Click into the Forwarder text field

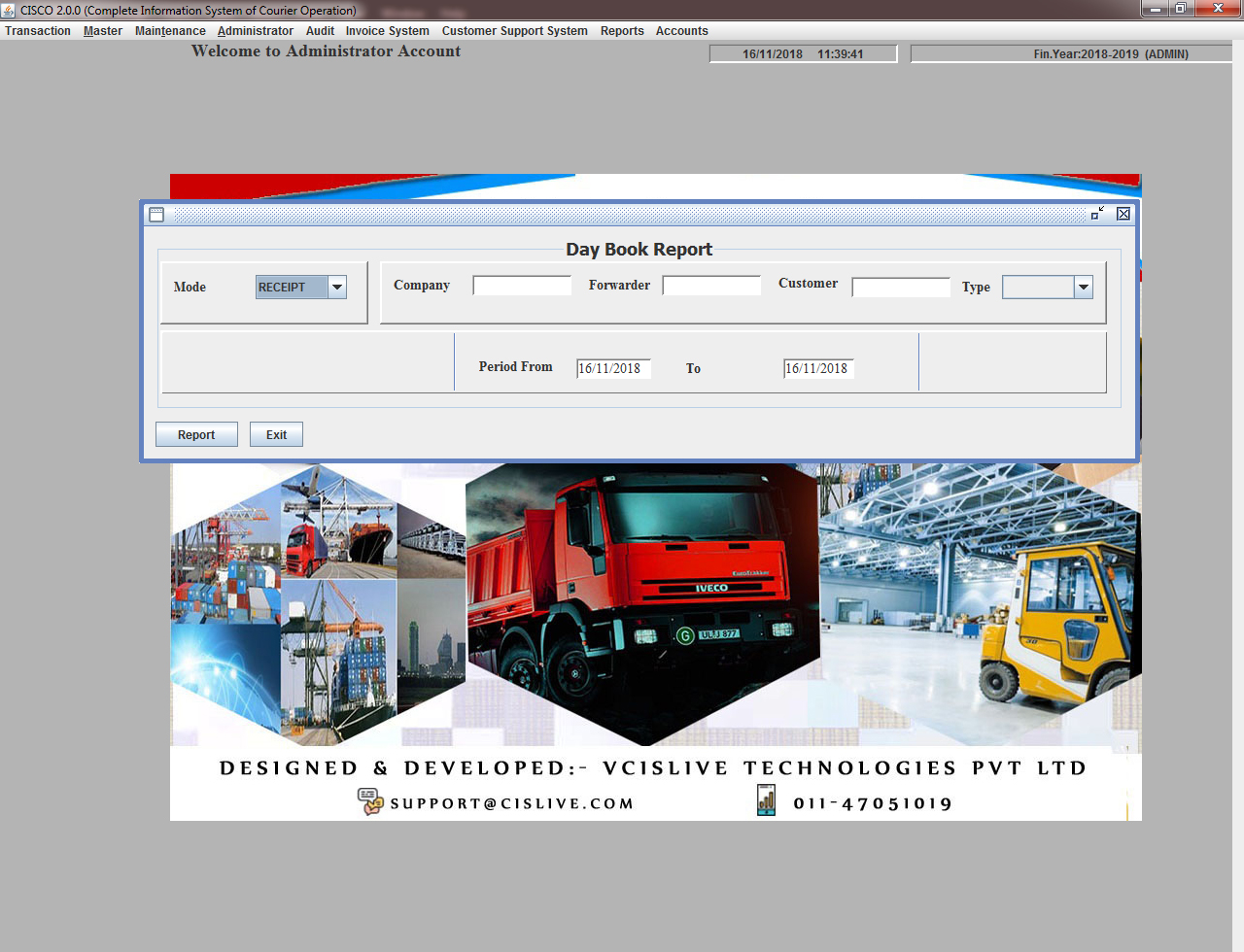(711, 286)
